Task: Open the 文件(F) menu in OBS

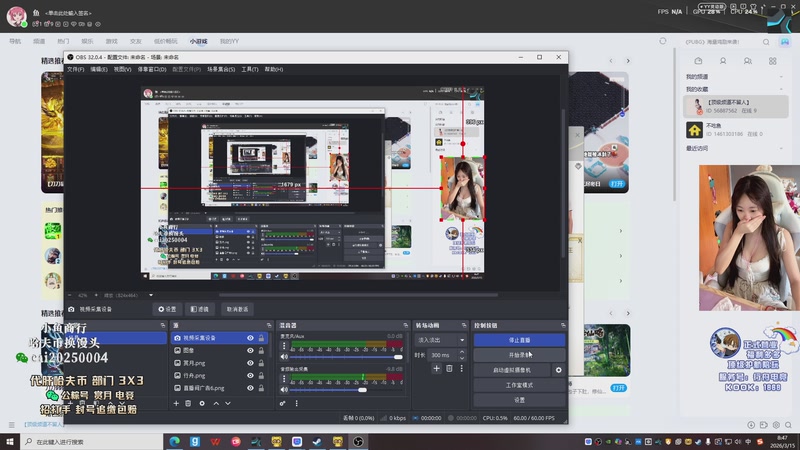Action: click(75, 69)
